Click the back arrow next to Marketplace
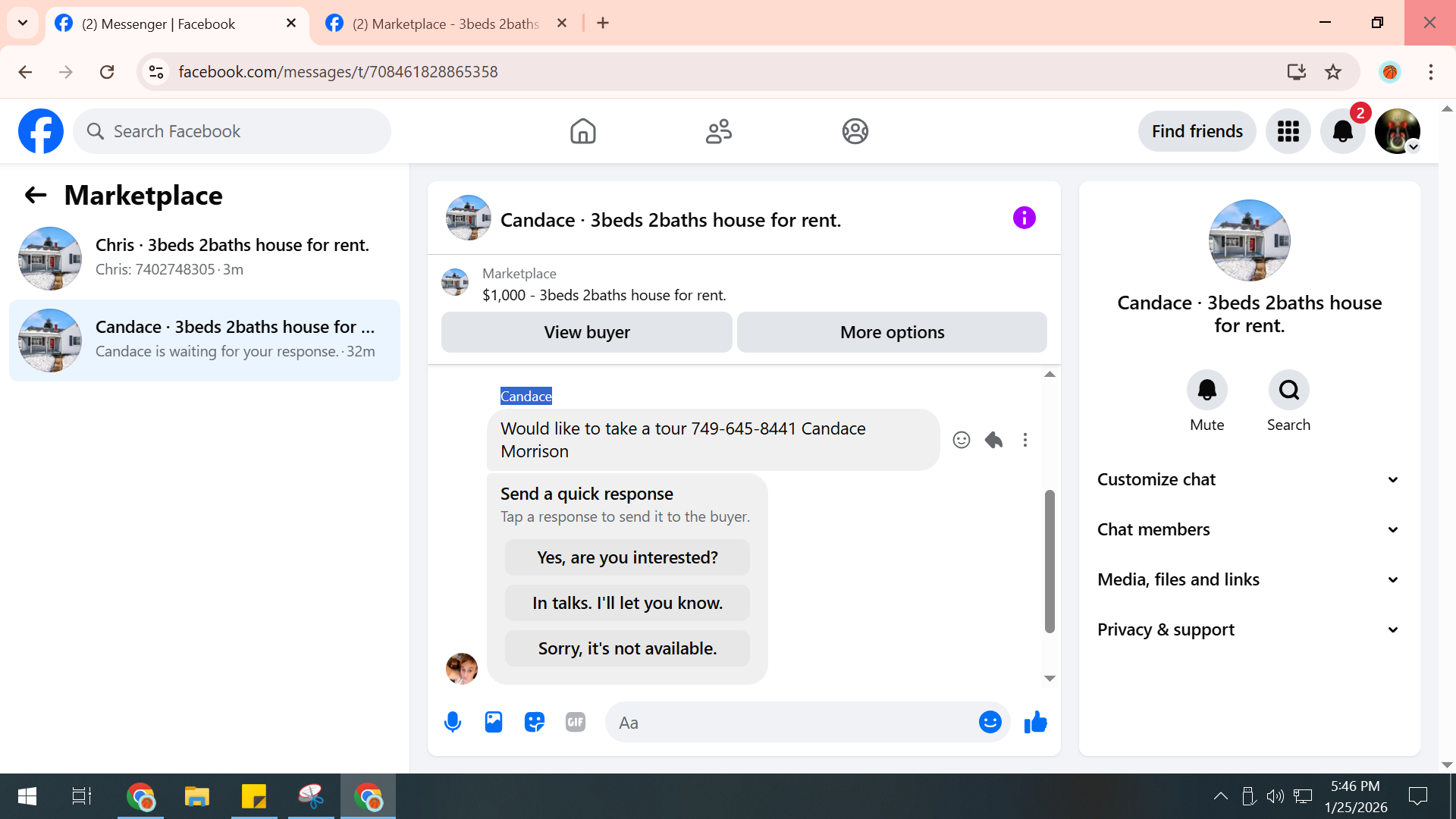The image size is (1456, 819). click(x=36, y=196)
